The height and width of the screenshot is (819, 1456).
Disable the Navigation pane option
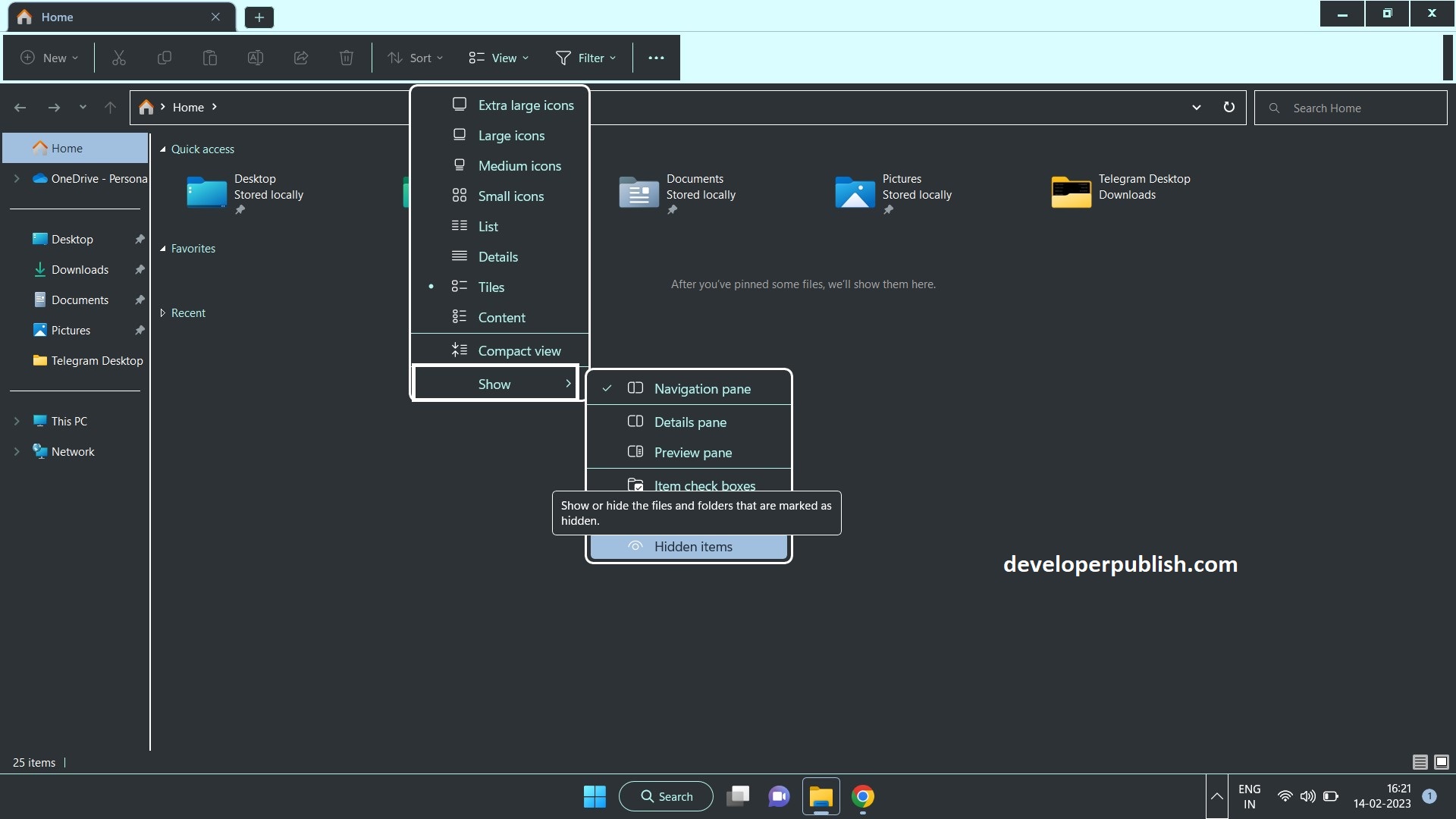(x=701, y=388)
